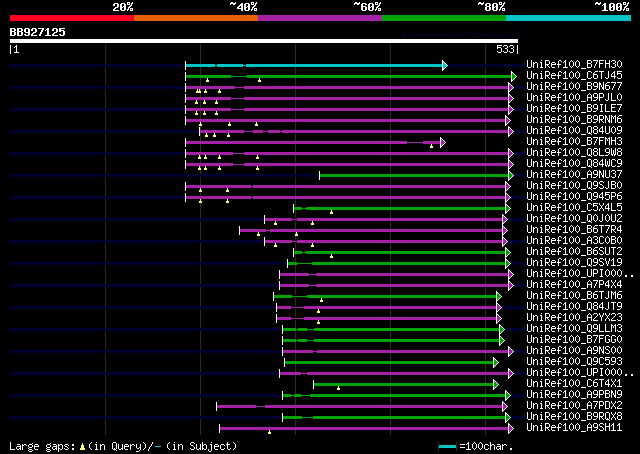This screenshot has width=640, height=454.
Task: Open the UniRef100_B9ILE7 hit label
Action: [574, 108]
